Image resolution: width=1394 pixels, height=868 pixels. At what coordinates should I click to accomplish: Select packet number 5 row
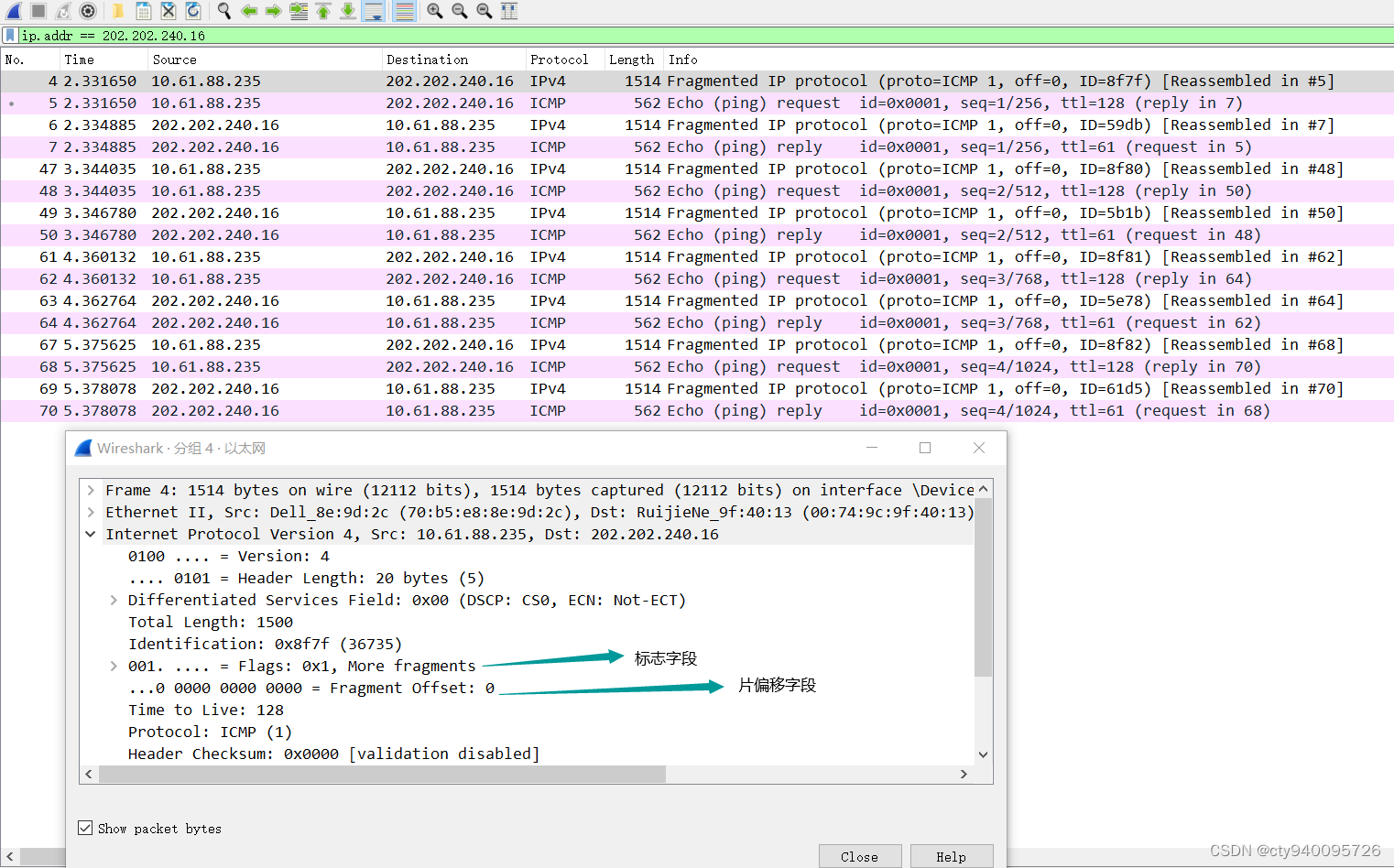coord(697,103)
